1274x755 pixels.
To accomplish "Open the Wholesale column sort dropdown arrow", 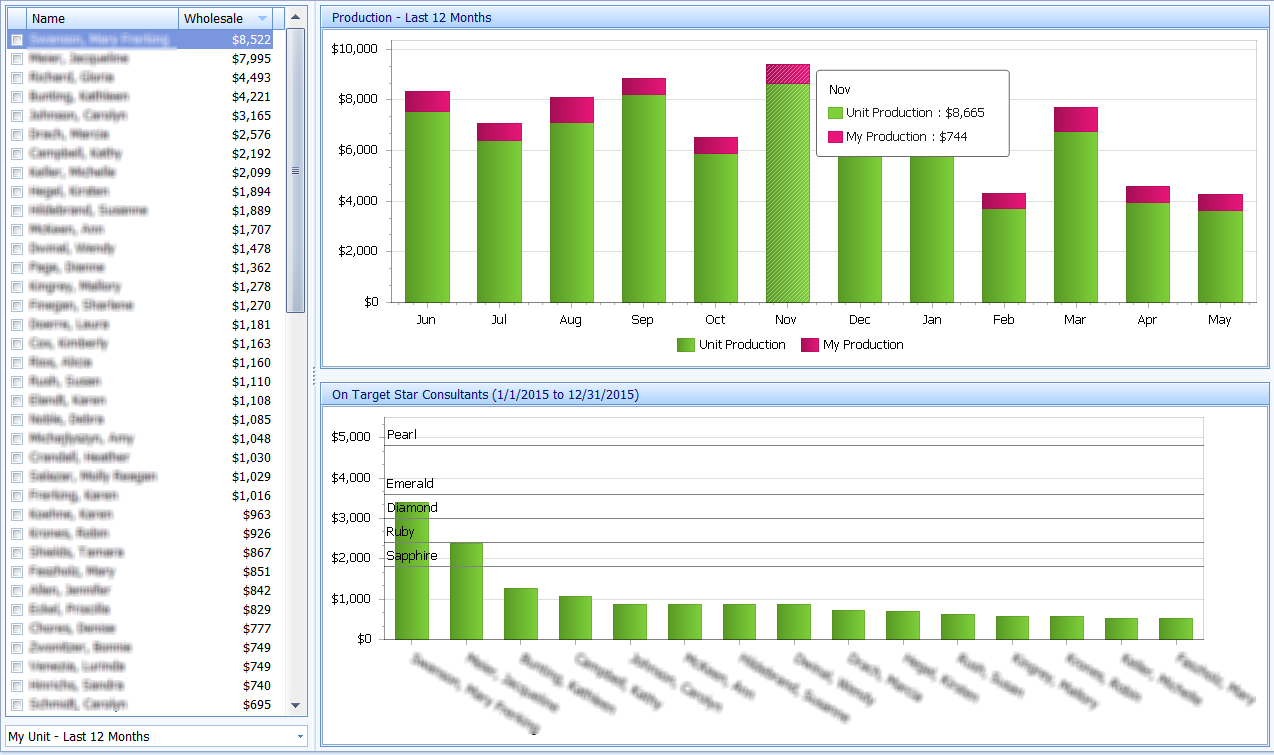I will pyautogui.click(x=263, y=18).
